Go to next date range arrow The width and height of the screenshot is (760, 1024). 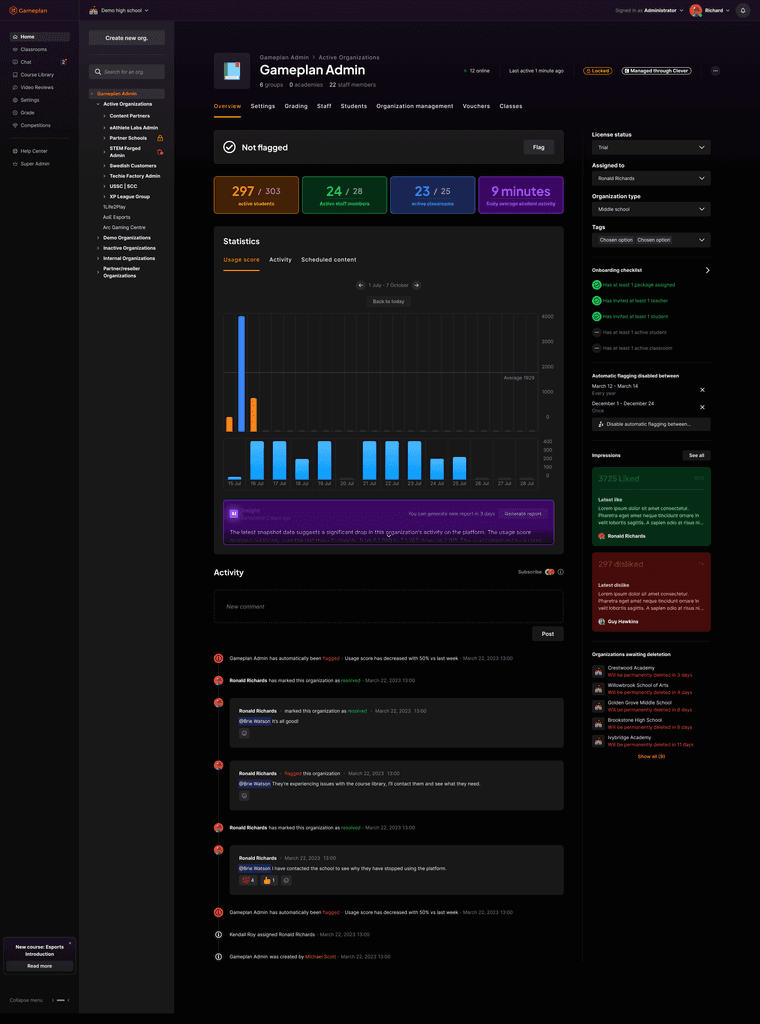[x=417, y=285]
